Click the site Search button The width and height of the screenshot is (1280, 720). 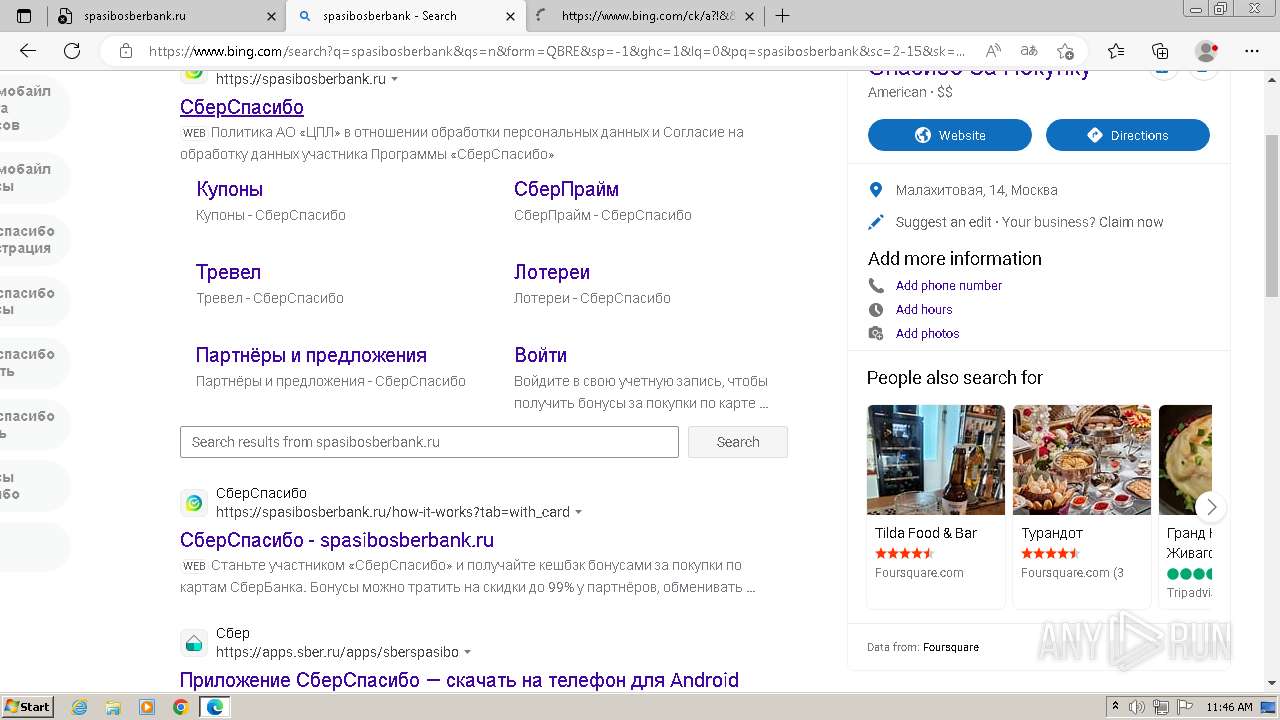[738, 442]
